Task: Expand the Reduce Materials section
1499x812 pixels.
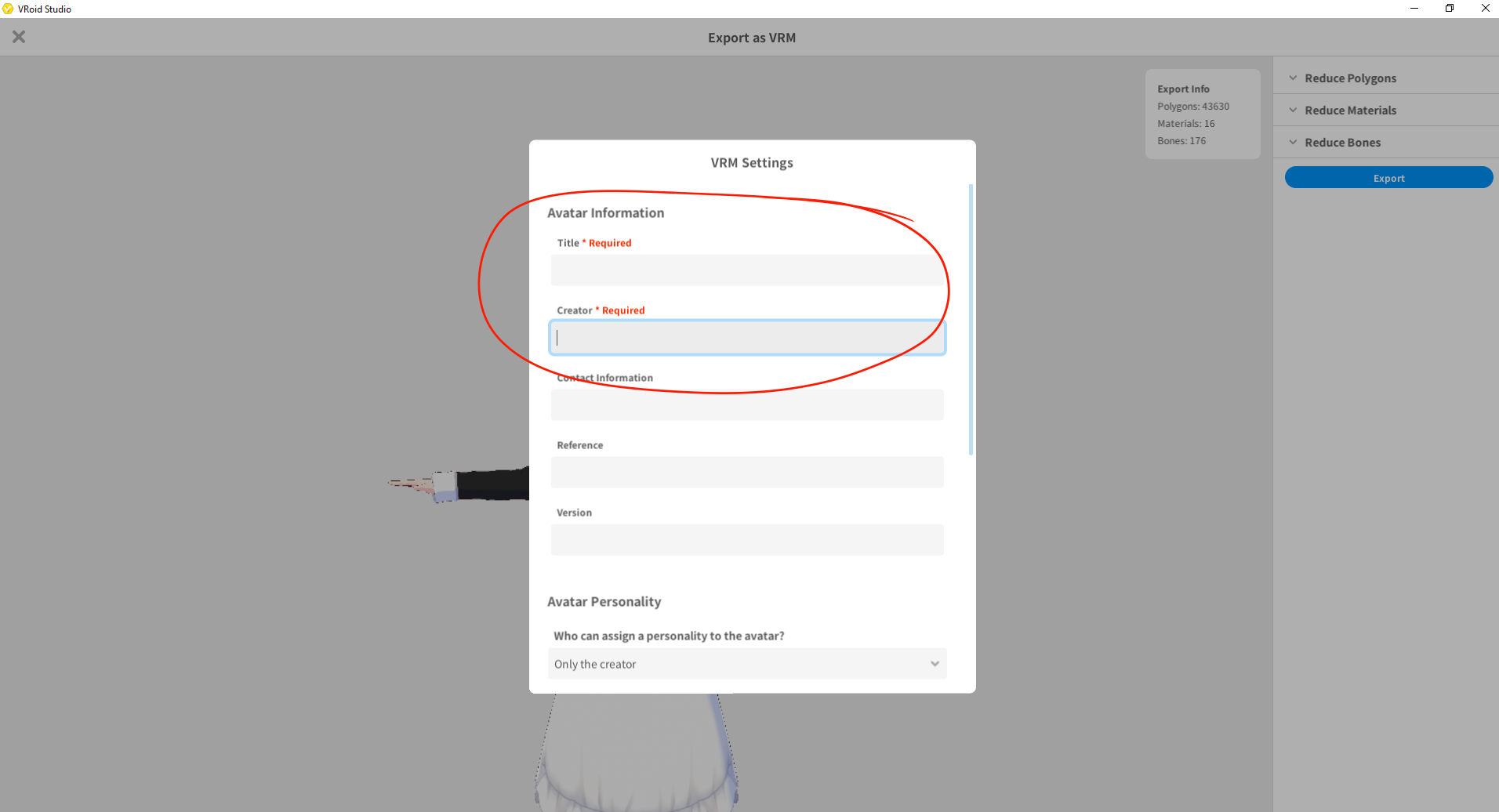Action: pos(1385,111)
